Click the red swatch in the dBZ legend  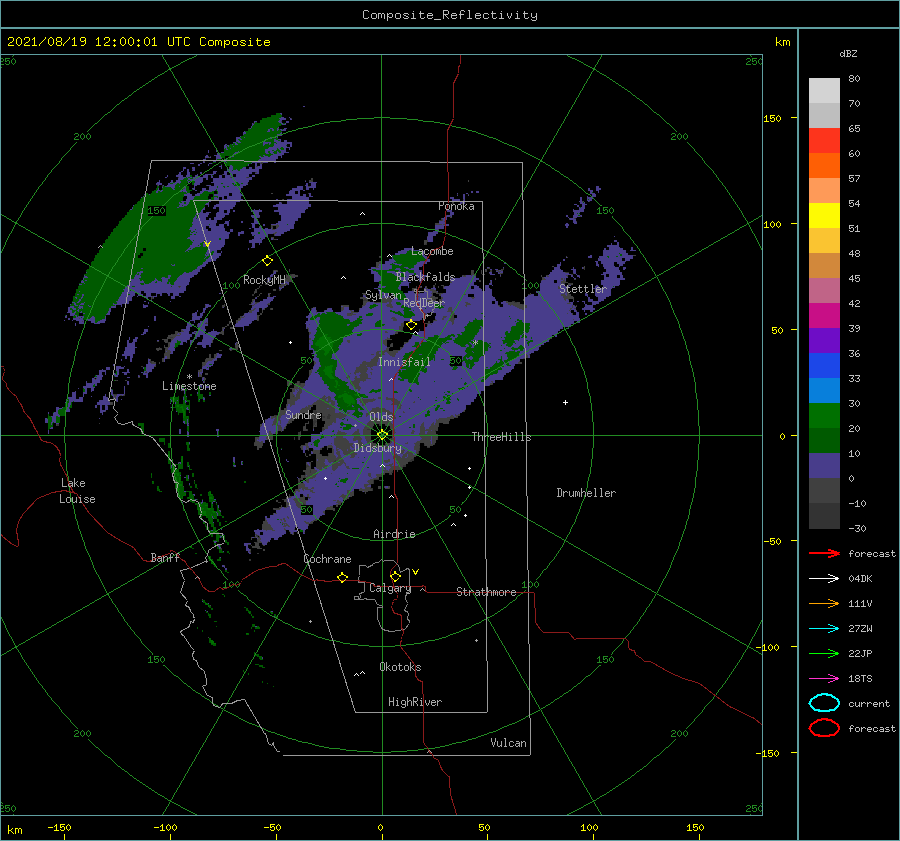pos(824,141)
